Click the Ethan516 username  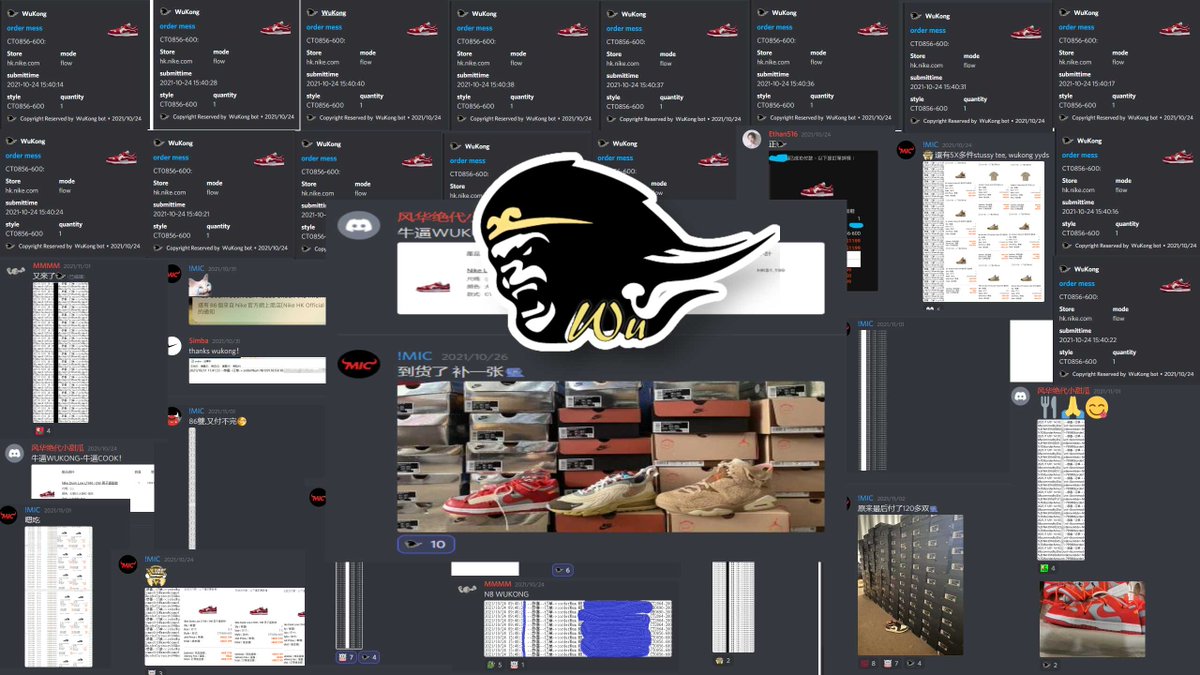point(784,133)
